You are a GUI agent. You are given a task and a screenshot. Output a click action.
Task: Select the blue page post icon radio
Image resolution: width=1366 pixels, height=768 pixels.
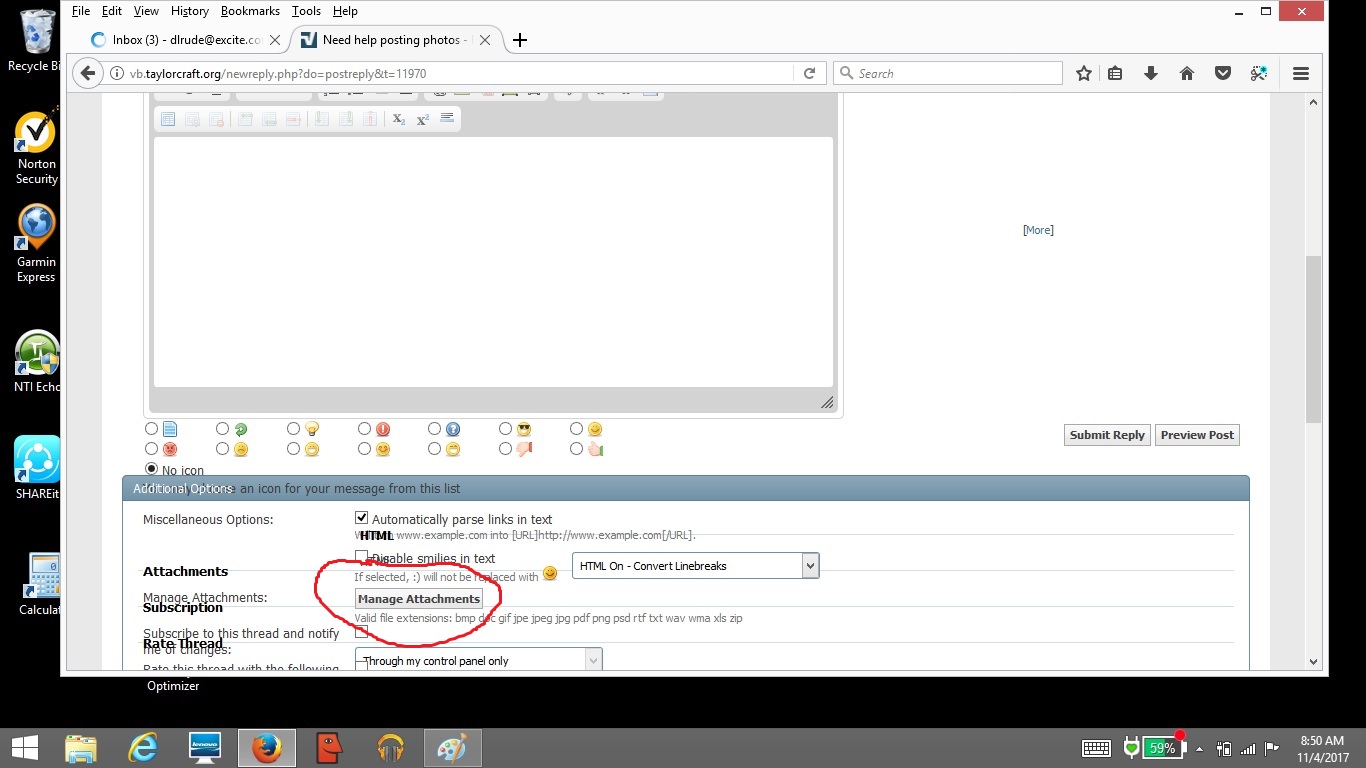pos(152,429)
